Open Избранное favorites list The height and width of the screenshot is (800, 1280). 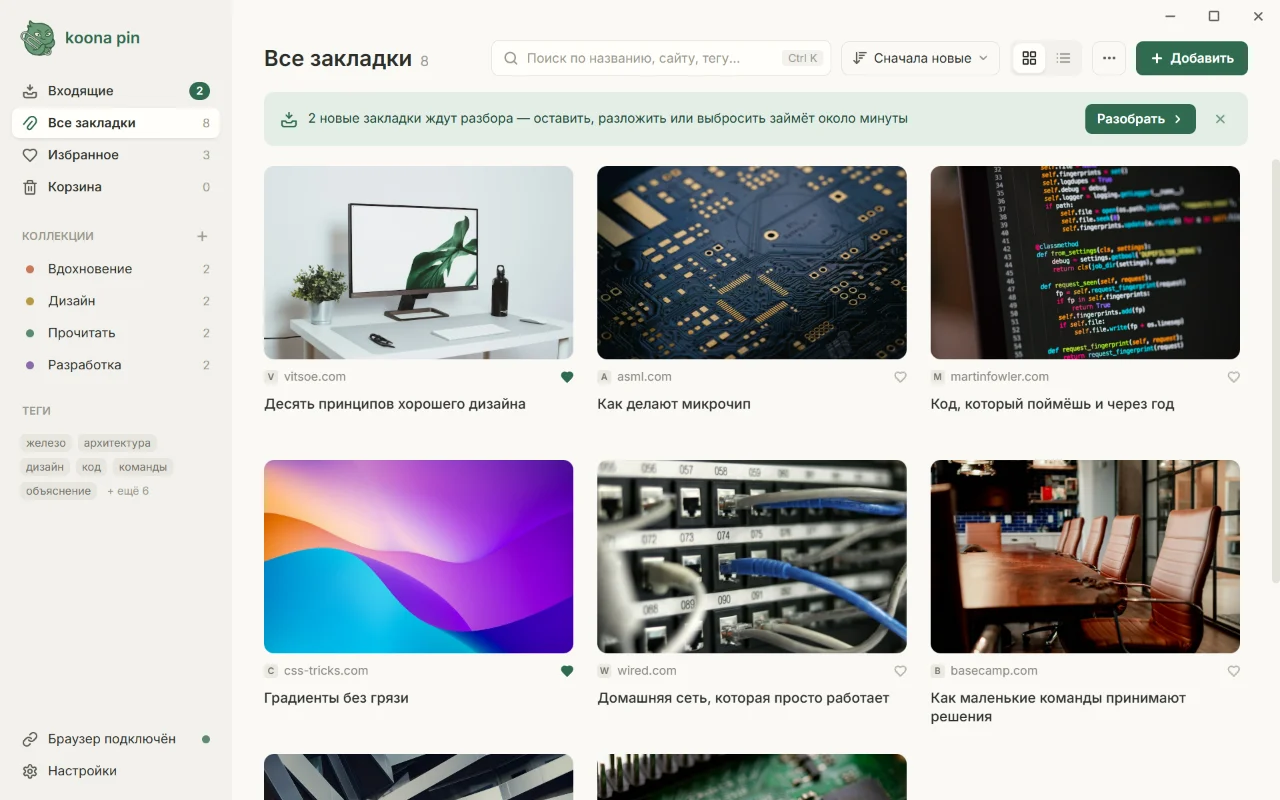pyautogui.click(x=115, y=155)
